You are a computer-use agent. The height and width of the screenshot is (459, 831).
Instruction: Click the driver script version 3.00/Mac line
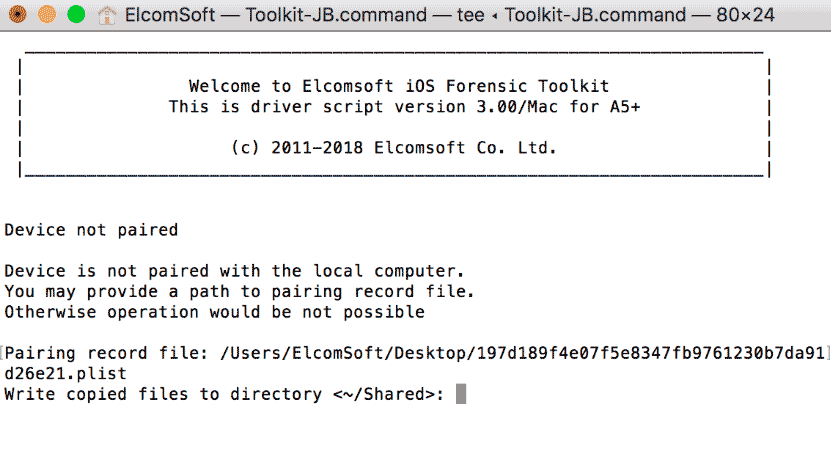click(x=398, y=107)
